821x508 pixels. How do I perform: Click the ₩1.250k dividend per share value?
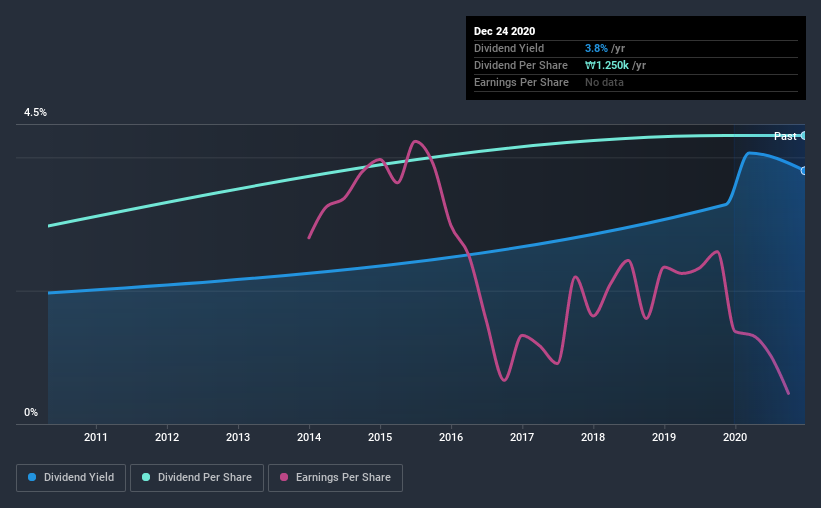click(607, 65)
